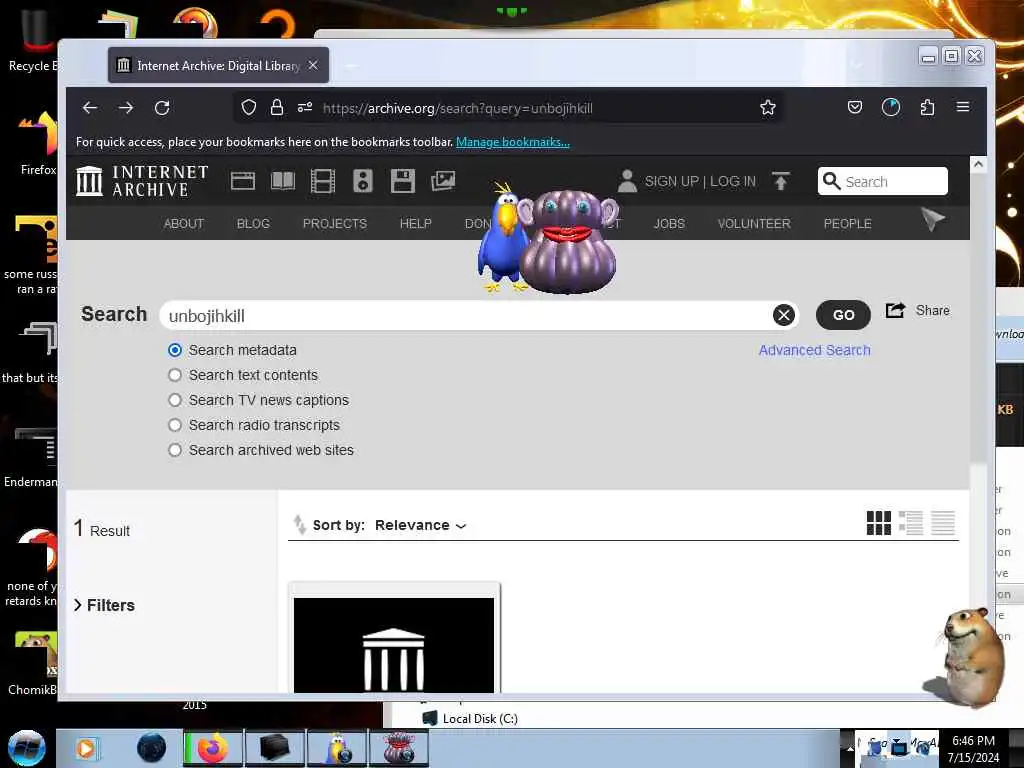Open site permissions icon in address bar

pyautogui.click(x=305, y=108)
